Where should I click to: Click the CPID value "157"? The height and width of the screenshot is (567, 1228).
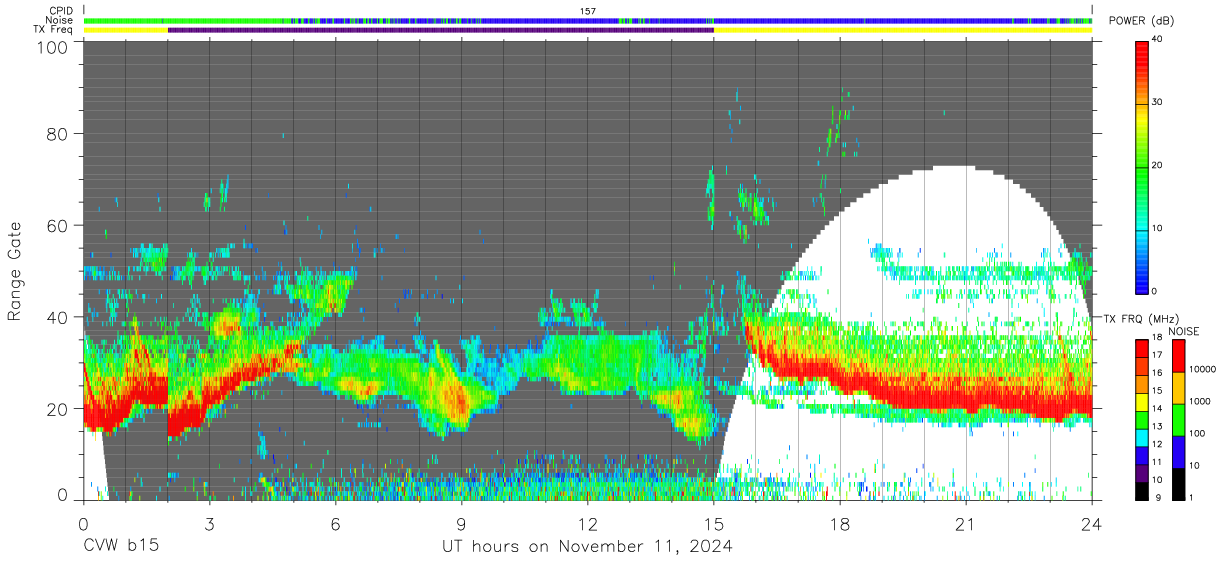click(x=588, y=10)
